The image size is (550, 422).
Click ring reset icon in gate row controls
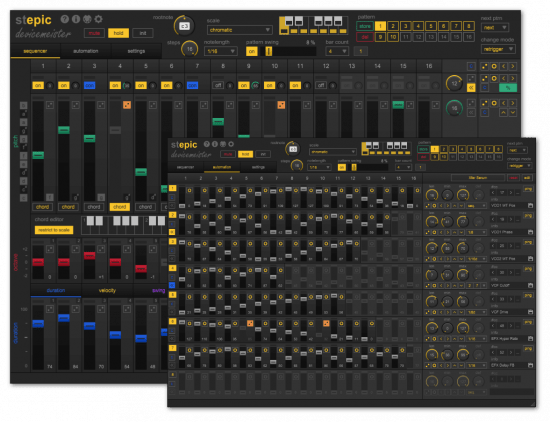point(494,78)
